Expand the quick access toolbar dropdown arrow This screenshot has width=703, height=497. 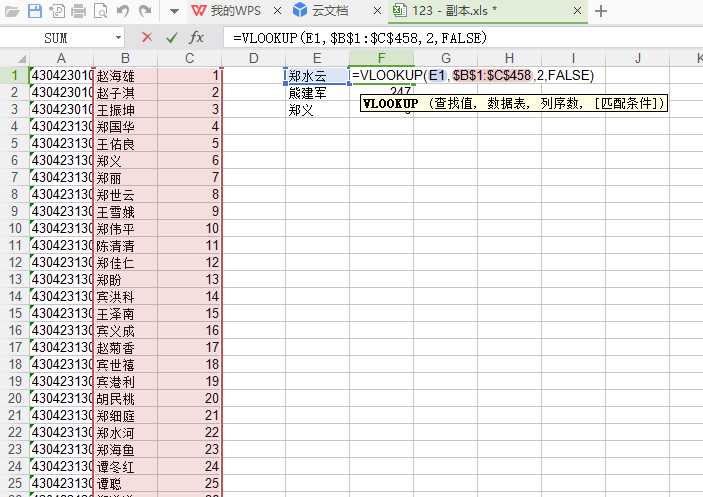(x=174, y=11)
